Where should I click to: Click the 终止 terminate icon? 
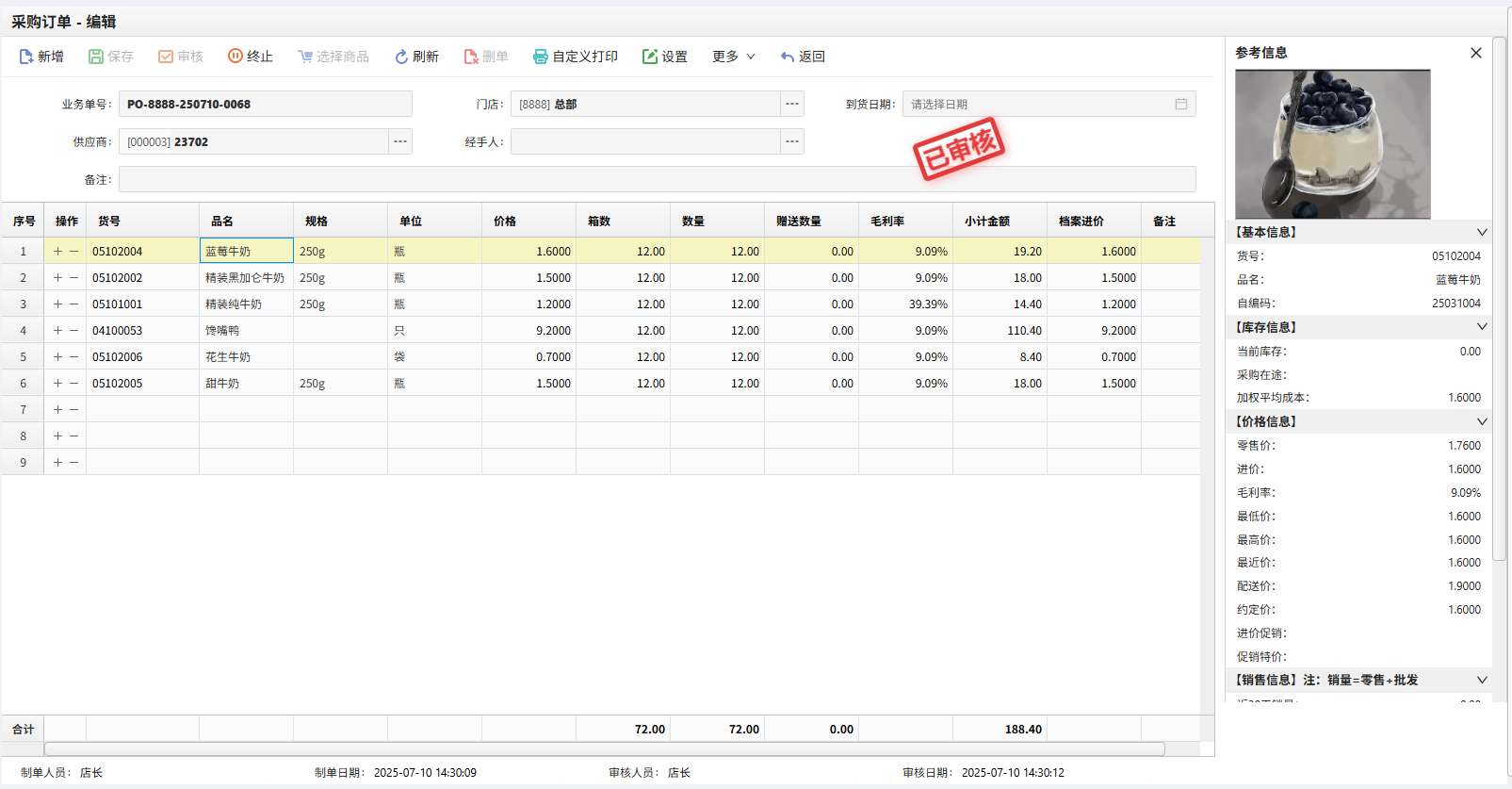tap(236, 57)
